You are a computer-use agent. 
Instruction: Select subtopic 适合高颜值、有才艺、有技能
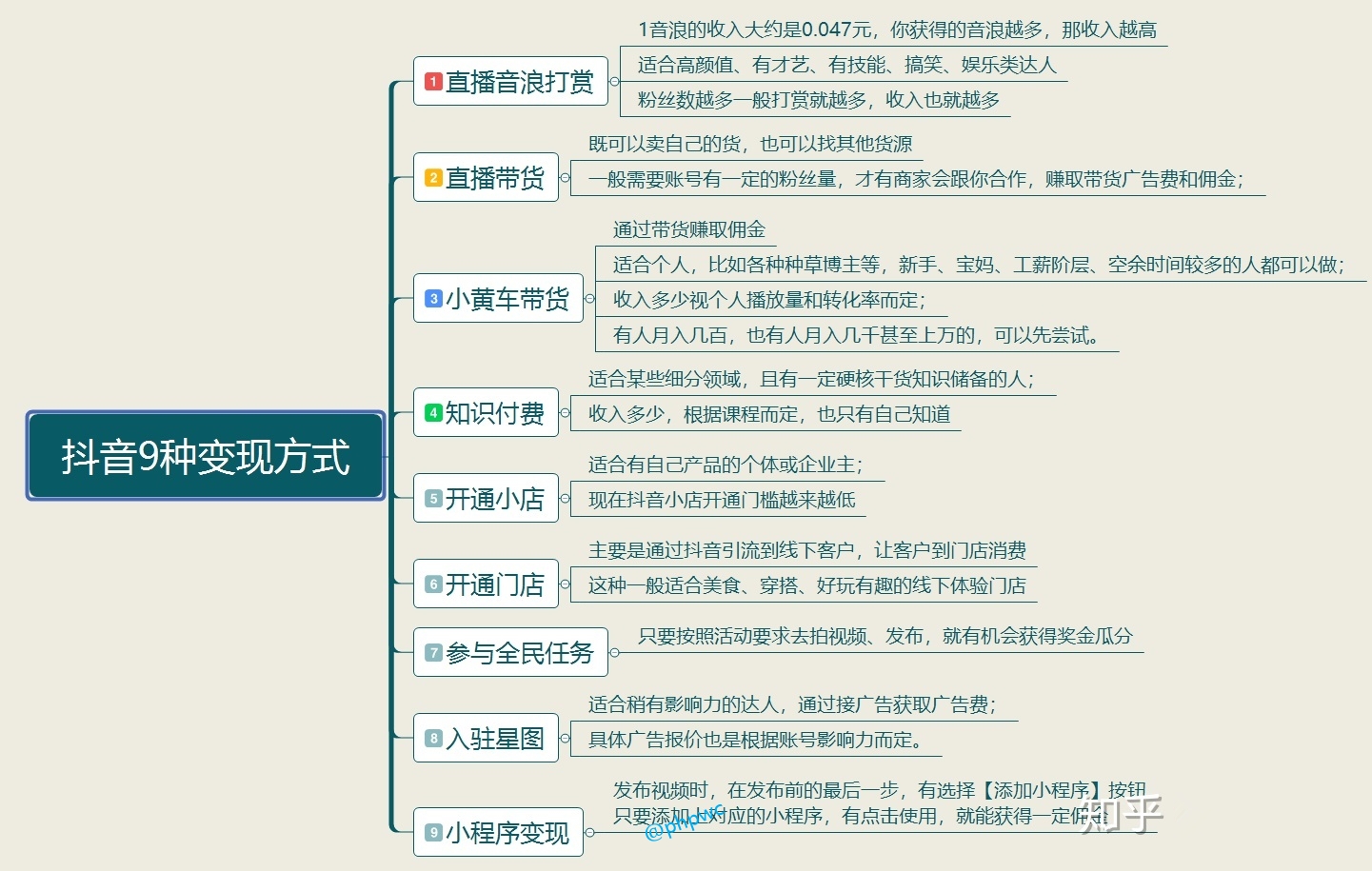(x=846, y=66)
